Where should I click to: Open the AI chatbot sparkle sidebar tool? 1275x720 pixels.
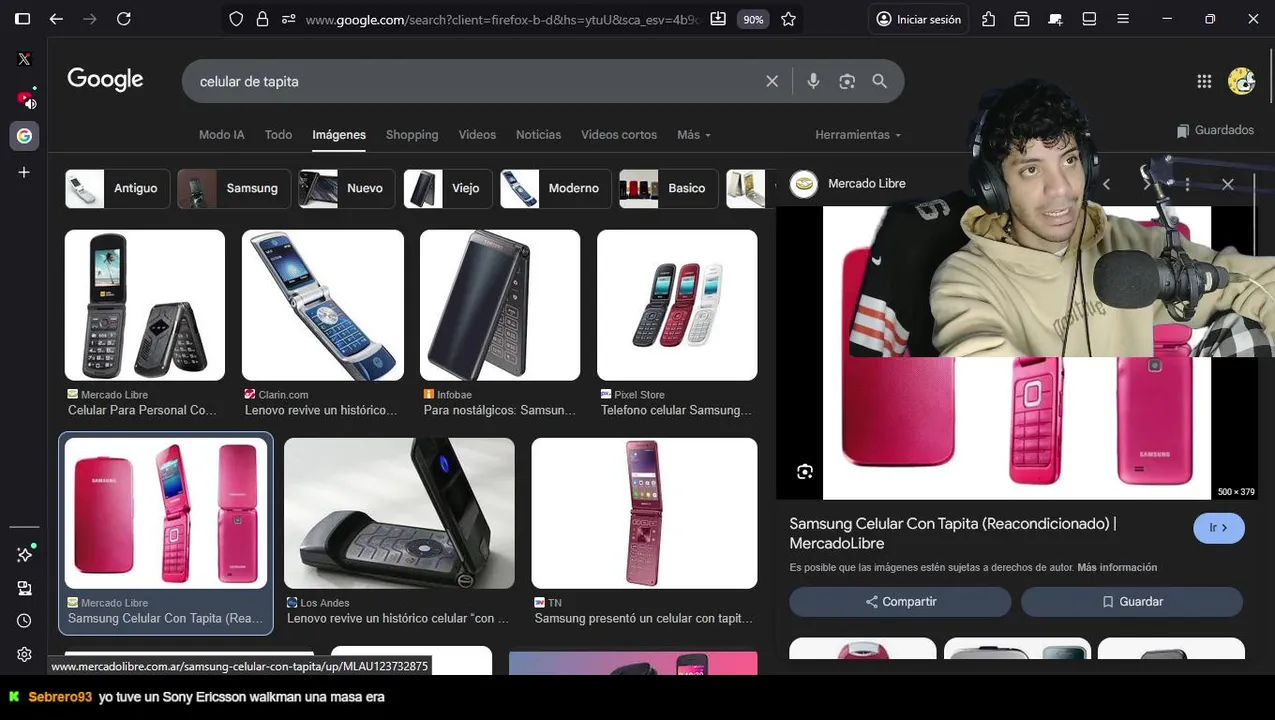24,554
